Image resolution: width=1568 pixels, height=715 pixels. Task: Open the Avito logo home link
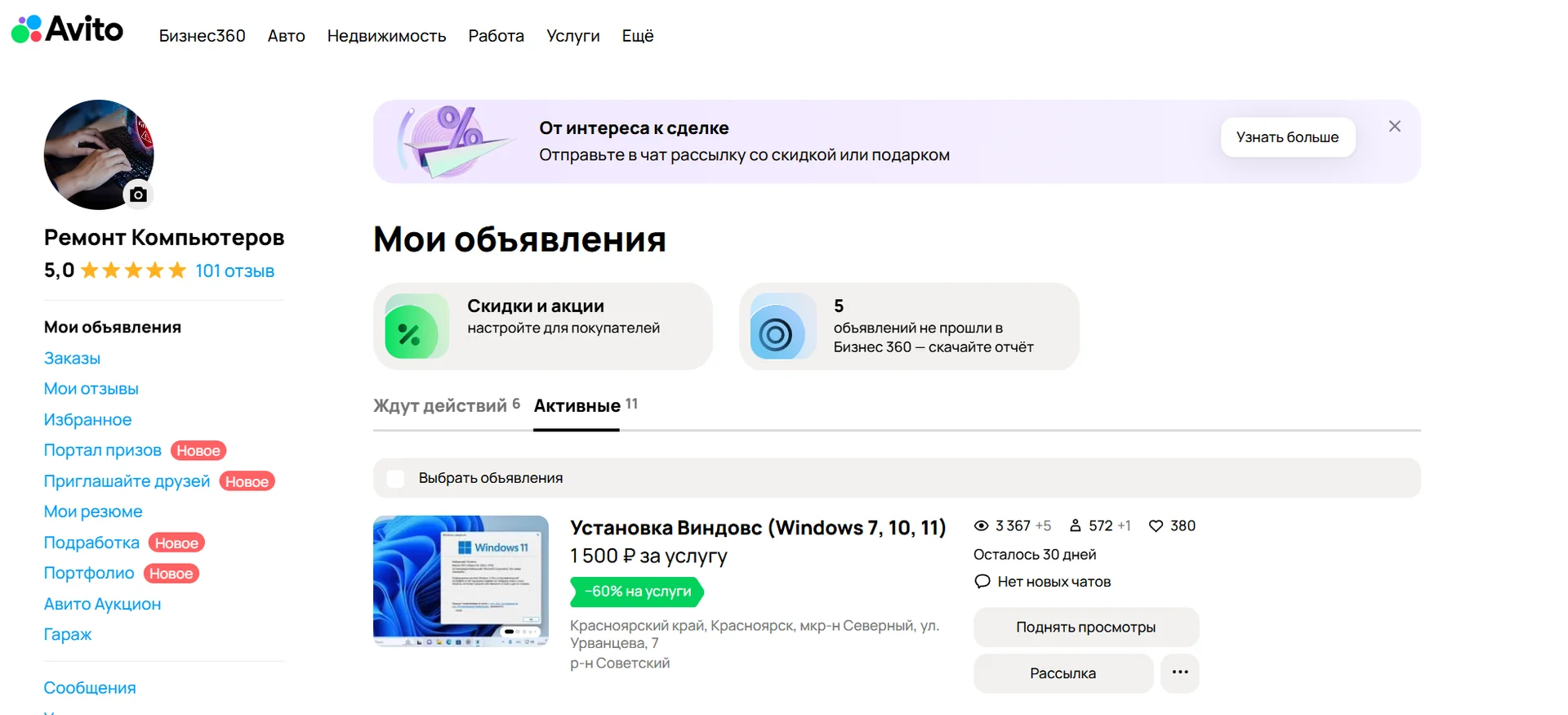tap(67, 29)
